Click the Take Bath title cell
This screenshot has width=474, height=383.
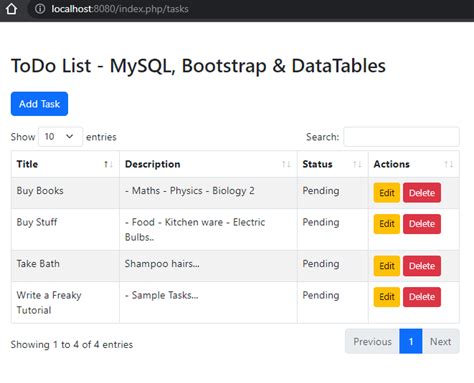tap(65, 266)
